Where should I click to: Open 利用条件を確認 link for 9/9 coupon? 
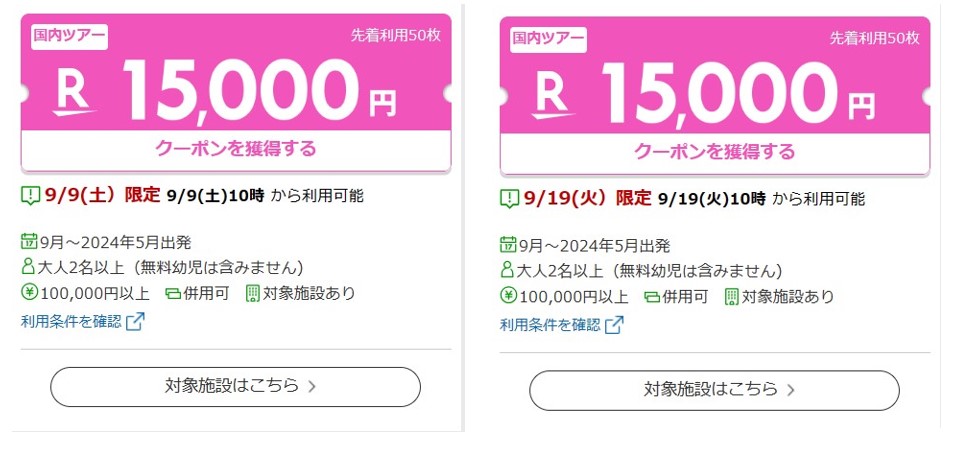(x=71, y=322)
